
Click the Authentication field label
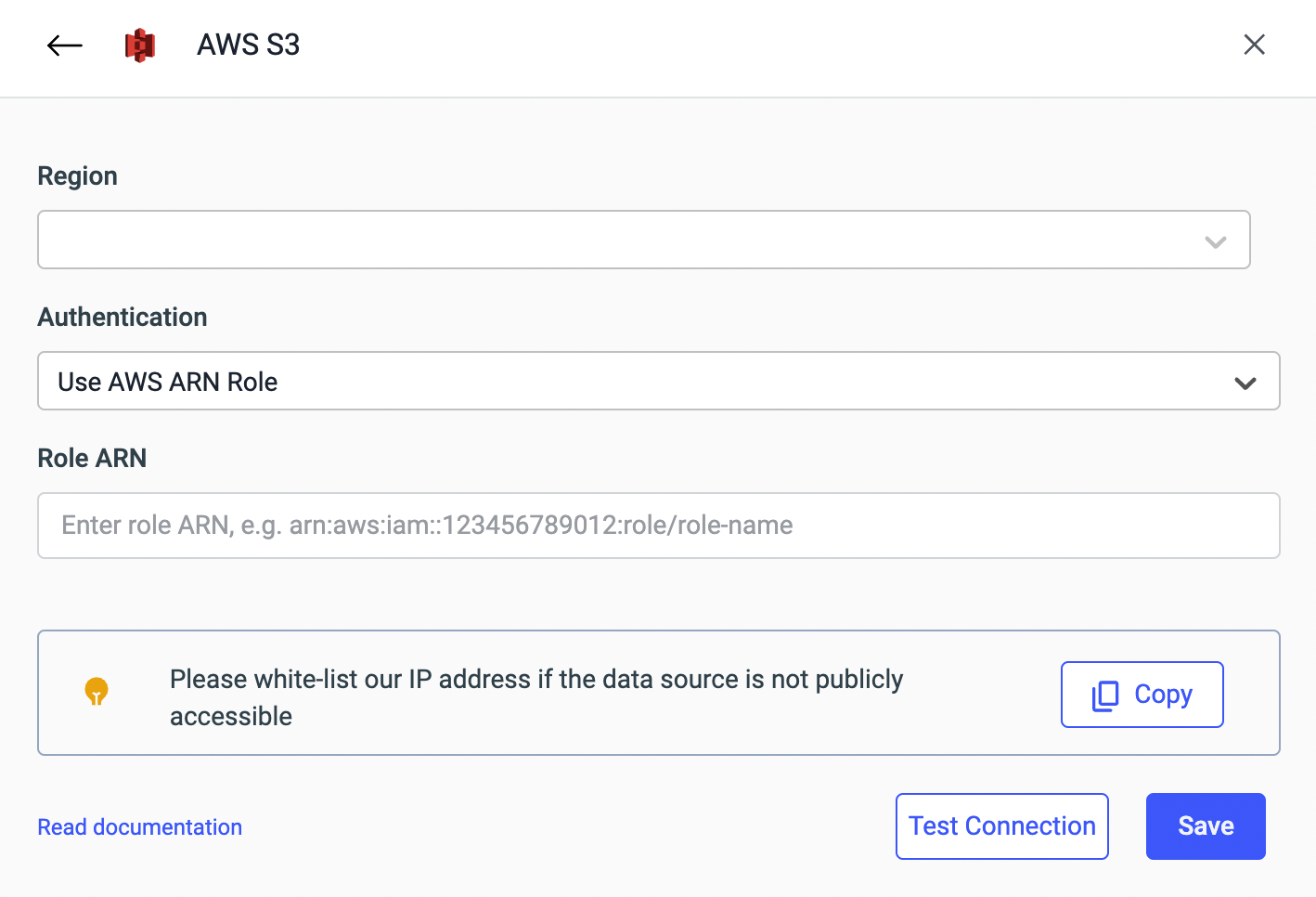(122, 318)
